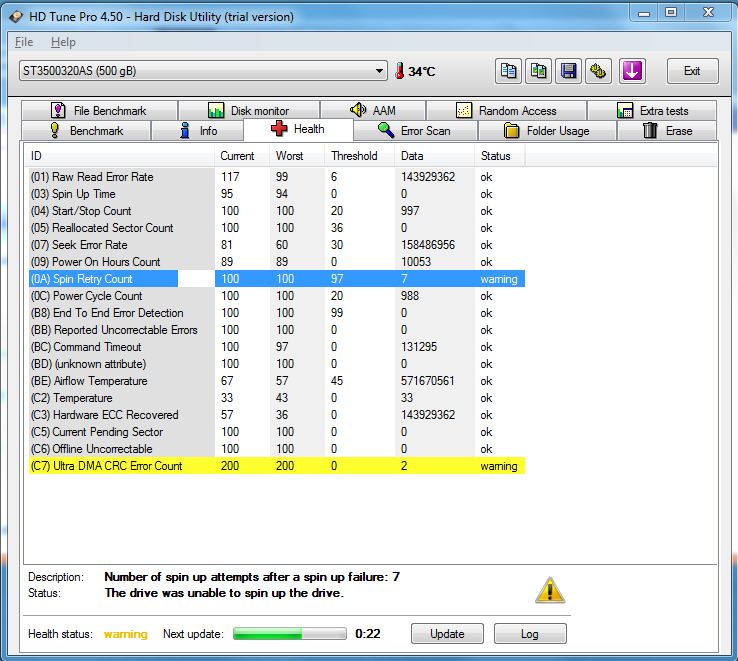This screenshot has width=738, height=661.
Task: Select the Seek Error Rate row
Action: tap(277, 245)
